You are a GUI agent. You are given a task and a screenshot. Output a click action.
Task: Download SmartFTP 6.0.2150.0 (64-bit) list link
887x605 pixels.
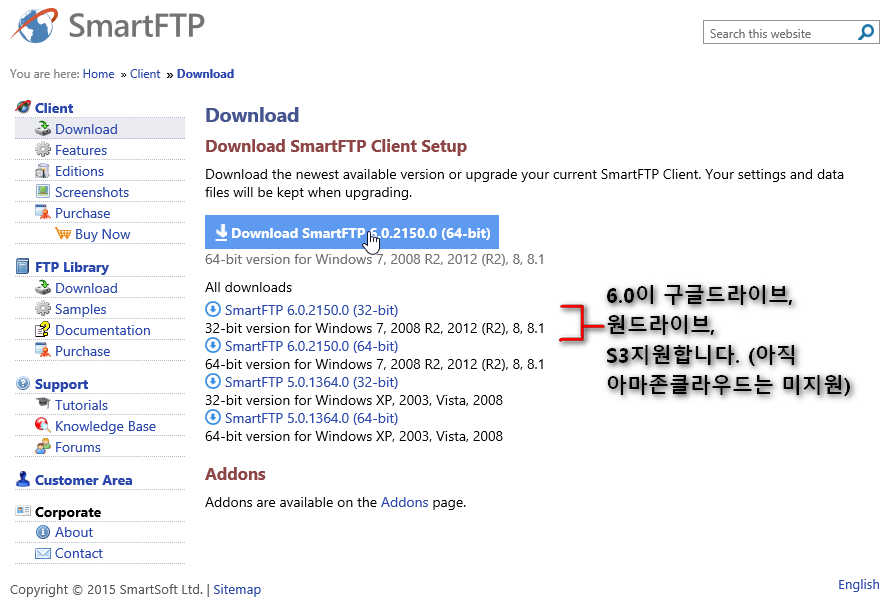tap(311, 346)
